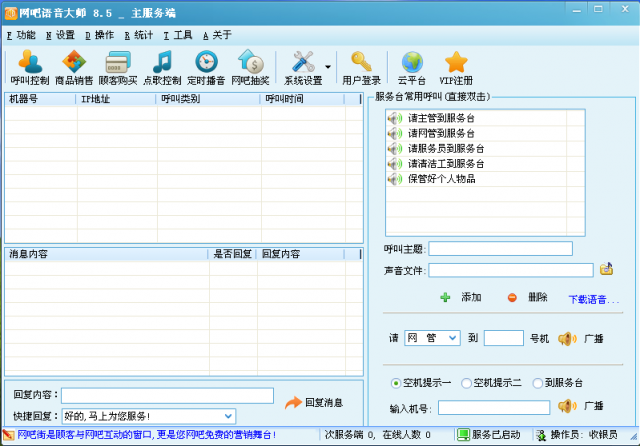Click the folder icon next to 声音文件
640x446 pixels.
point(607,269)
